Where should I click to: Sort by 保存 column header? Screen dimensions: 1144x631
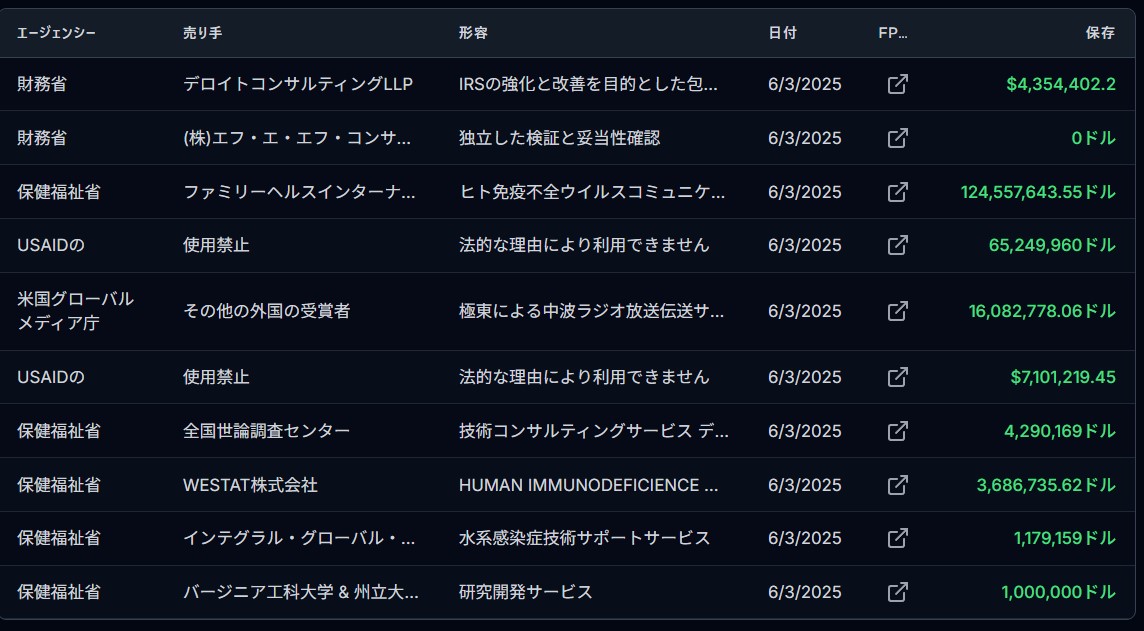click(1100, 33)
